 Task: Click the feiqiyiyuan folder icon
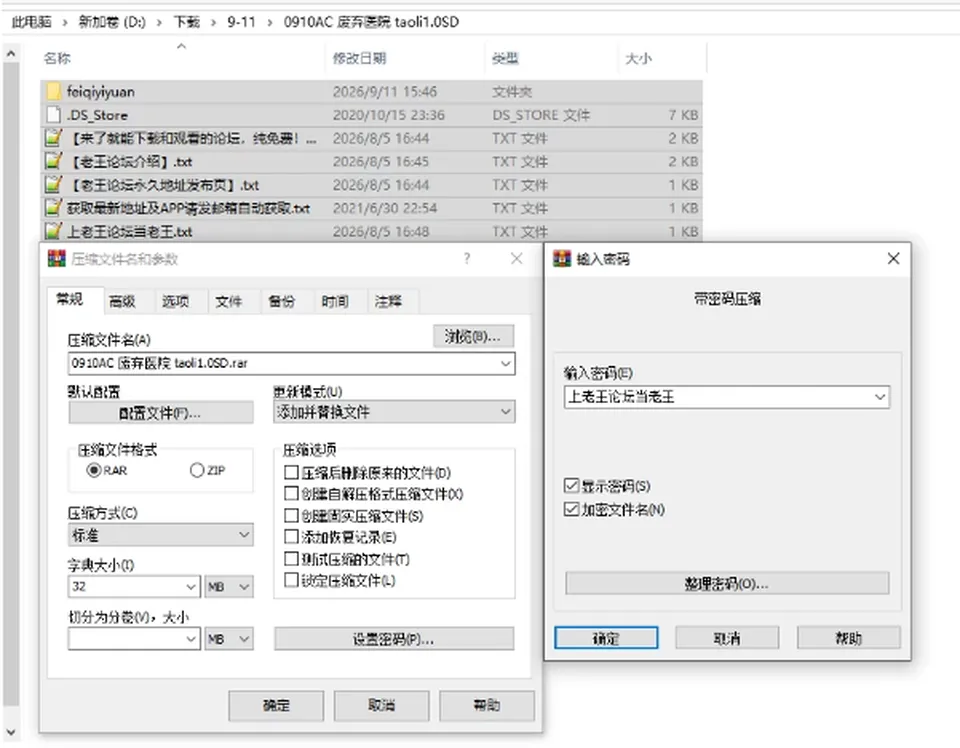click(x=54, y=91)
